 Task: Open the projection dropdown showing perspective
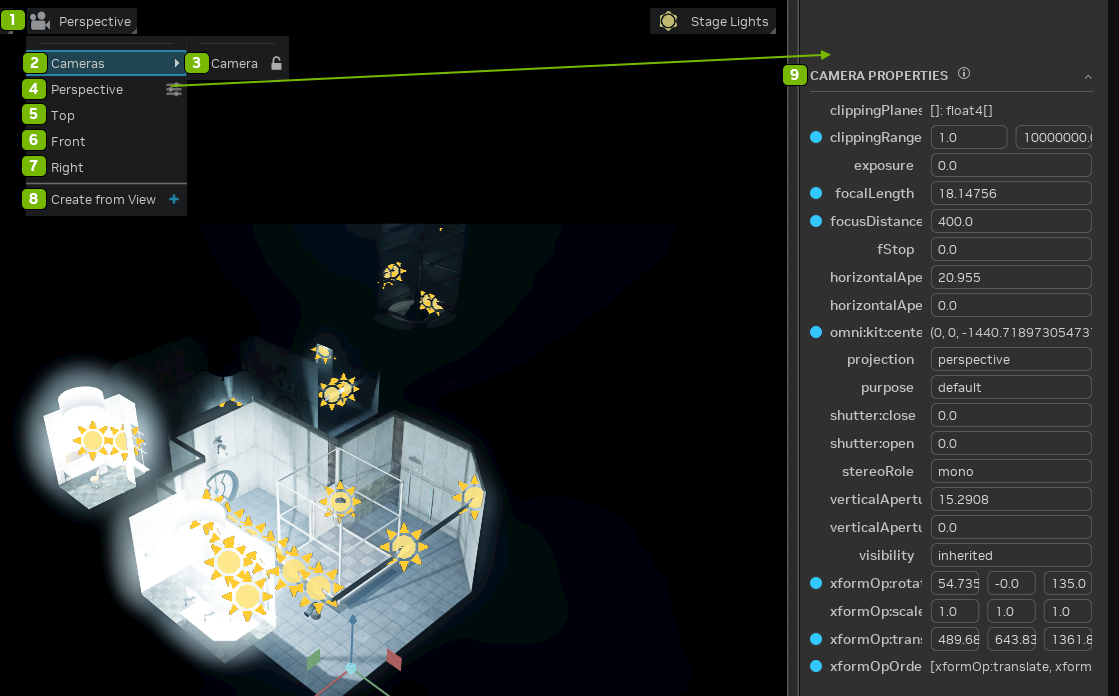pos(1010,359)
